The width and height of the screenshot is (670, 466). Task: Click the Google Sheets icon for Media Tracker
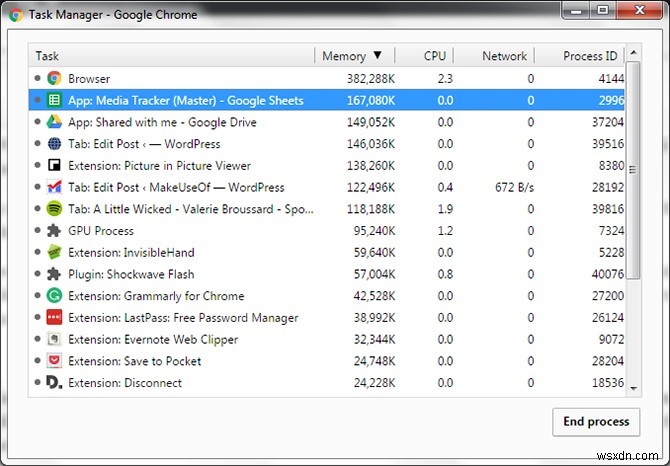click(x=54, y=100)
